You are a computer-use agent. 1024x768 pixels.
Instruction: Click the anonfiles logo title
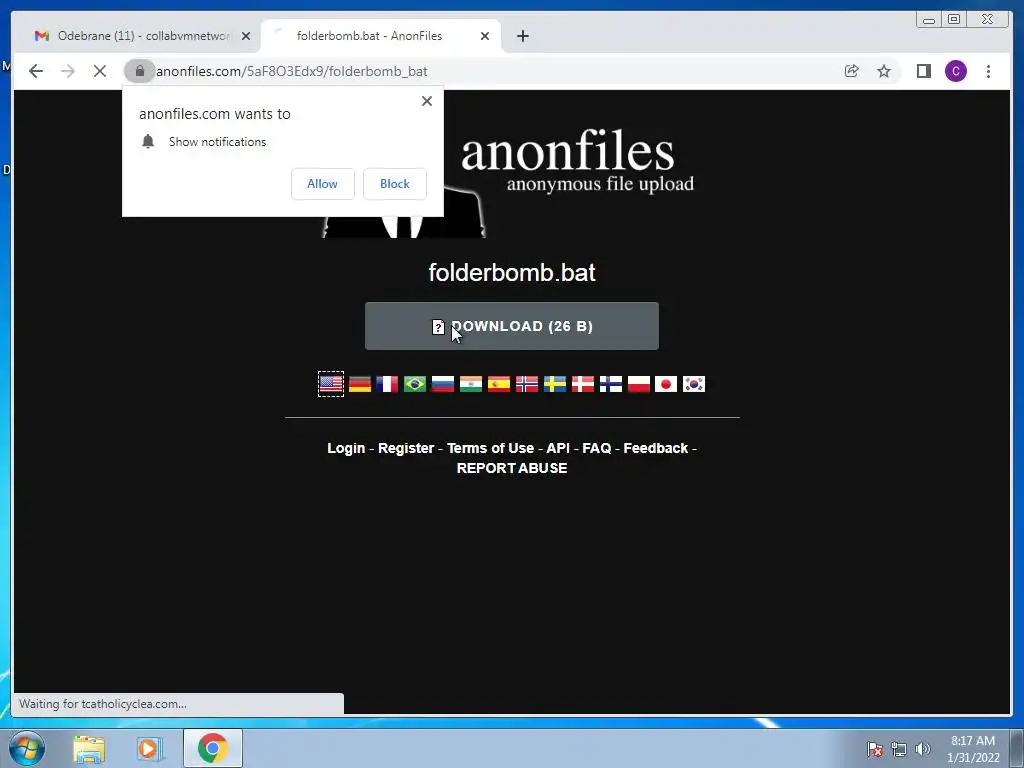coord(568,152)
